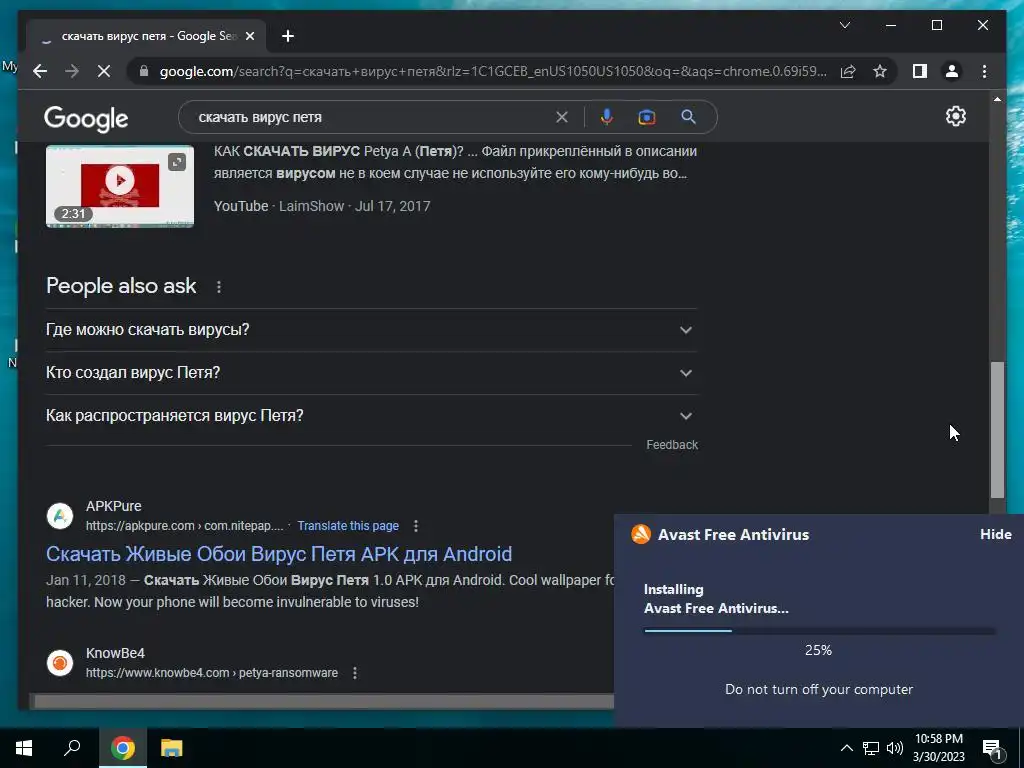This screenshot has width=1024, height=768.
Task: Open 'Скачать Живые Обои Вирус Петя APK' result
Action: click(279, 554)
